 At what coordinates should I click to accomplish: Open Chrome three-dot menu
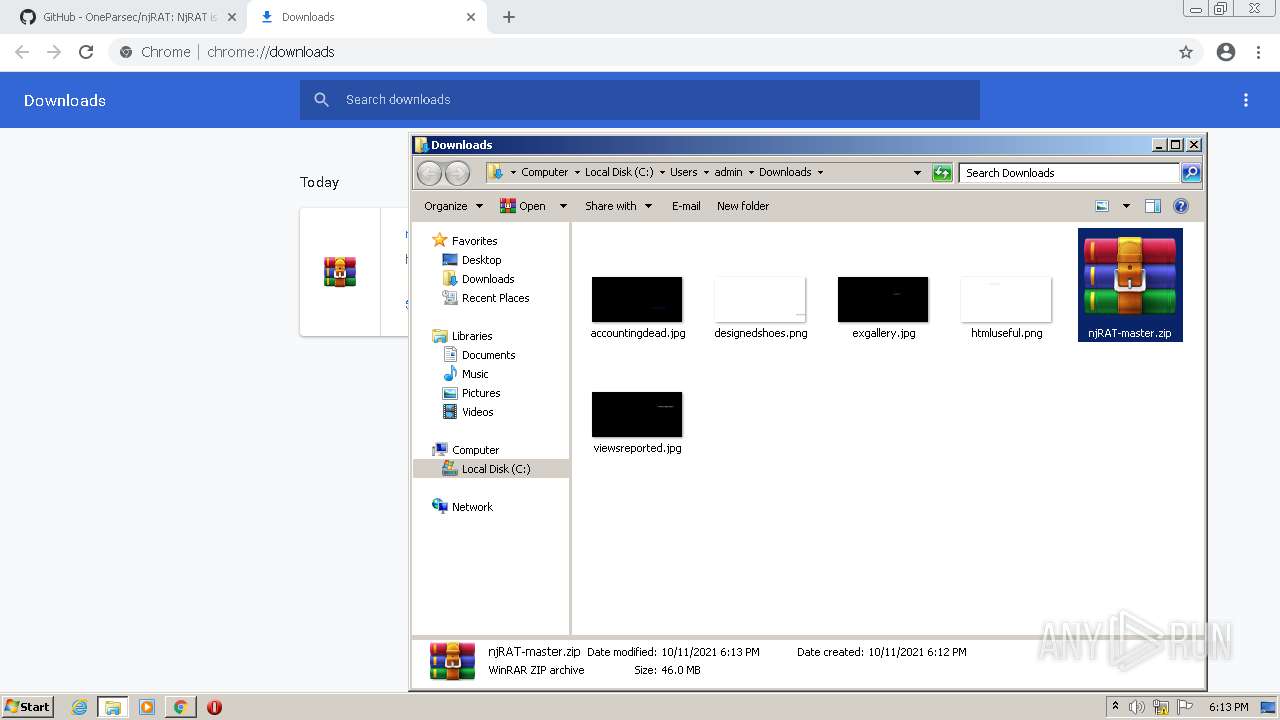coord(1259,52)
